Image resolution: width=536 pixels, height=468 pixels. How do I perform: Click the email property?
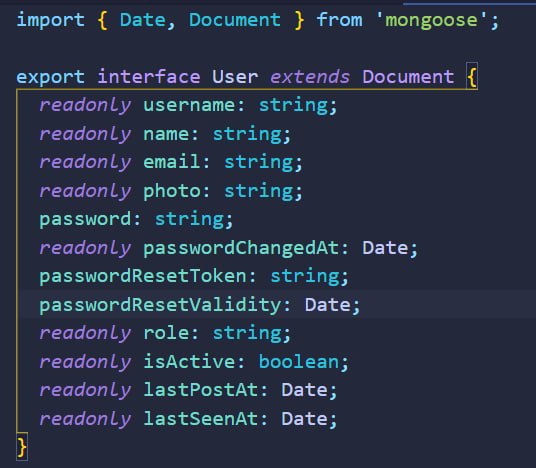(172, 162)
